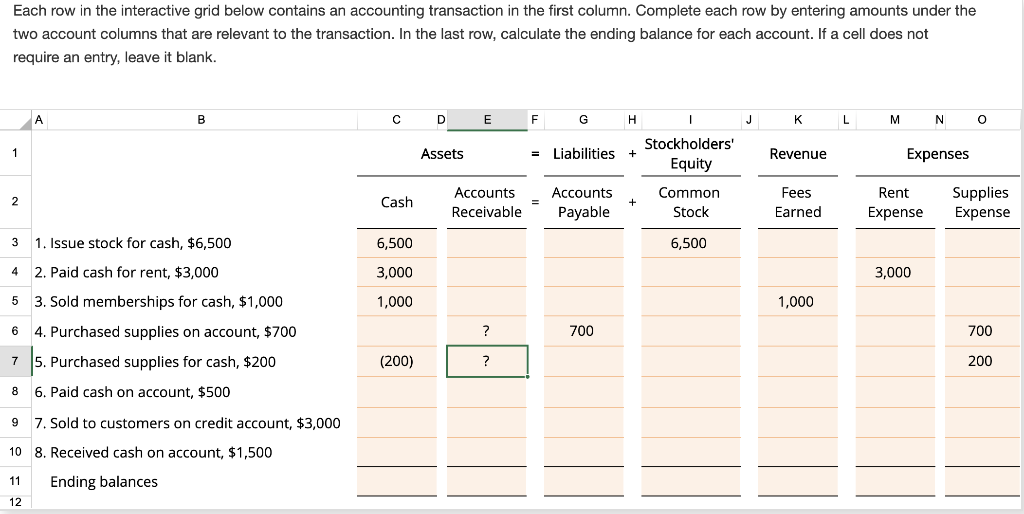
Task: Click Accounts Receivable cell in row 7
Action: pos(487,361)
